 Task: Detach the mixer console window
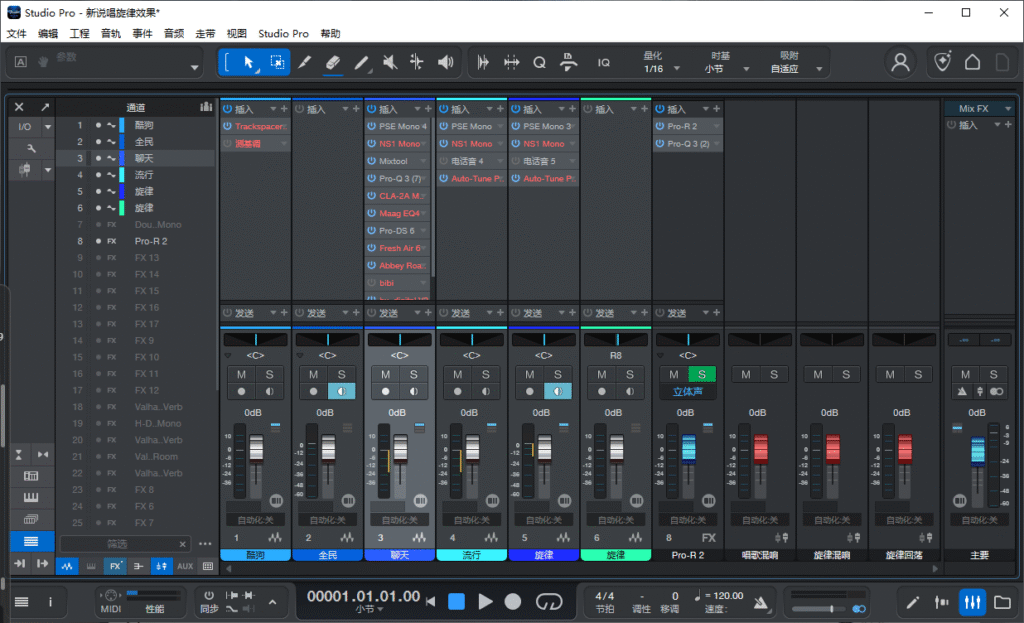[44, 106]
